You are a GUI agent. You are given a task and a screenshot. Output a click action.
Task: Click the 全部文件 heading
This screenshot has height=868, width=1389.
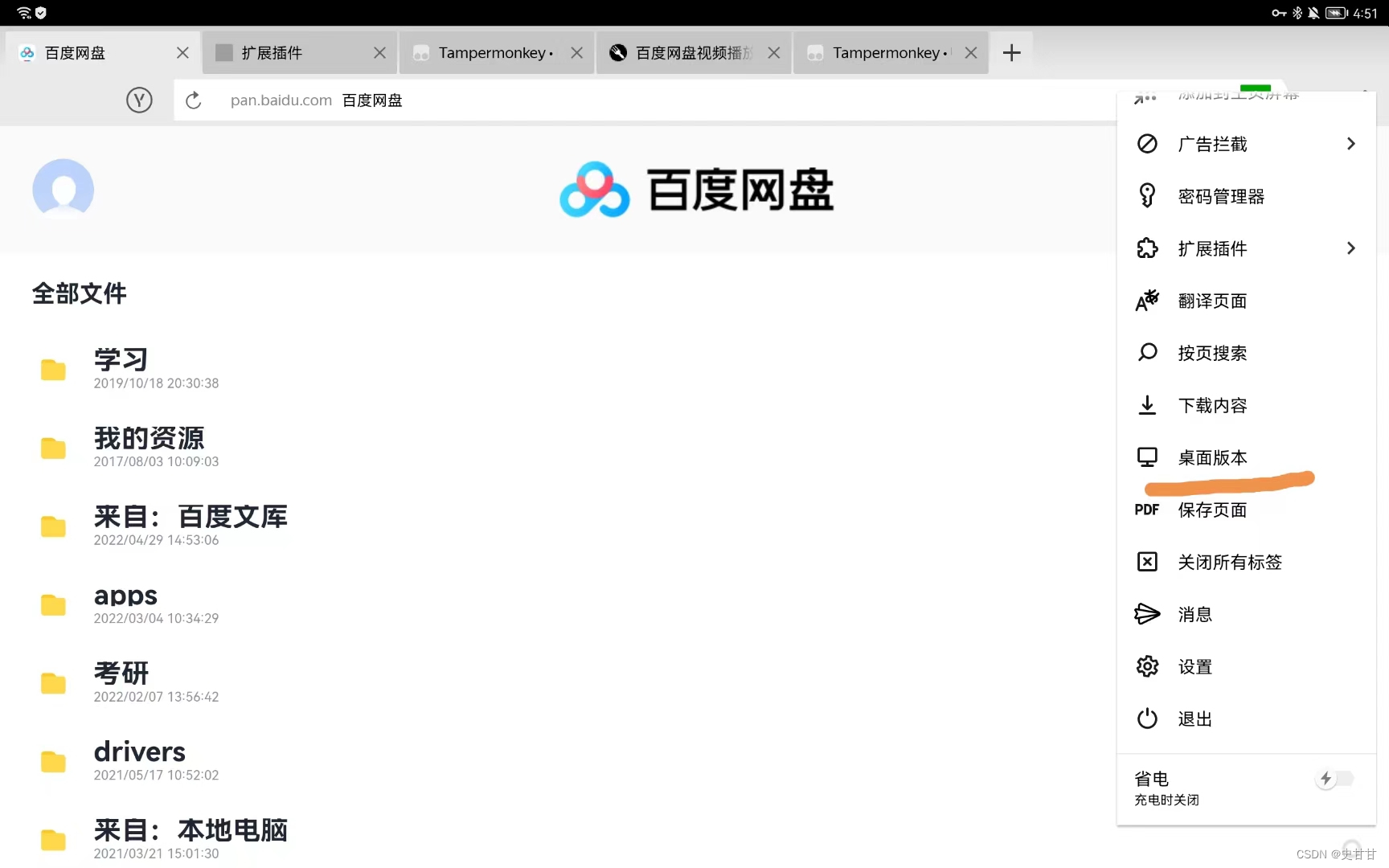[x=80, y=293]
